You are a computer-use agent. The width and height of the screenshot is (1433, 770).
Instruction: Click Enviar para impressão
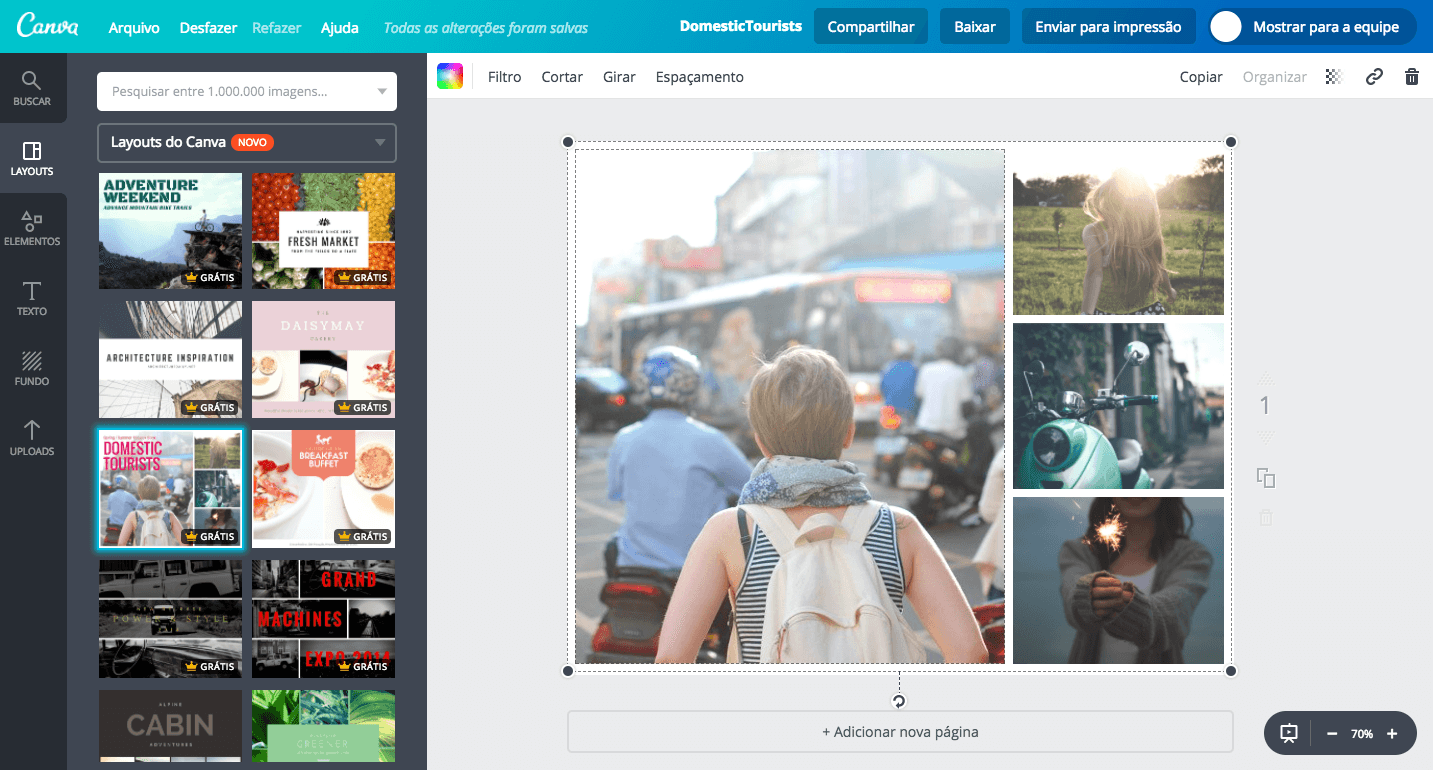click(x=1108, y=26)
